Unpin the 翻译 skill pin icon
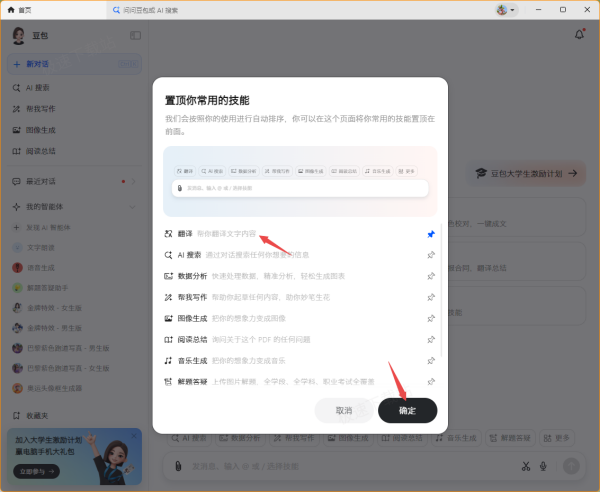The height and width of the screenshot is (492, 600). coord(431,234)
